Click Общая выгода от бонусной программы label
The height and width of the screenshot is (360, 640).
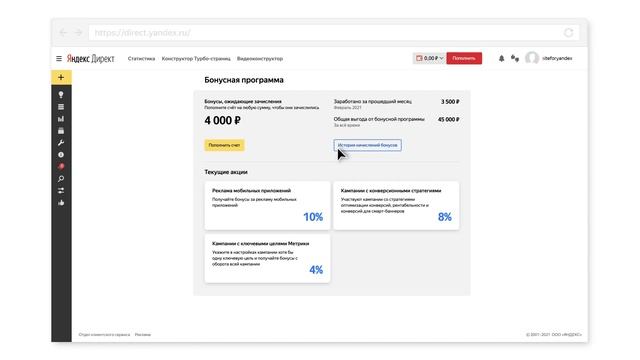point(379,119)
